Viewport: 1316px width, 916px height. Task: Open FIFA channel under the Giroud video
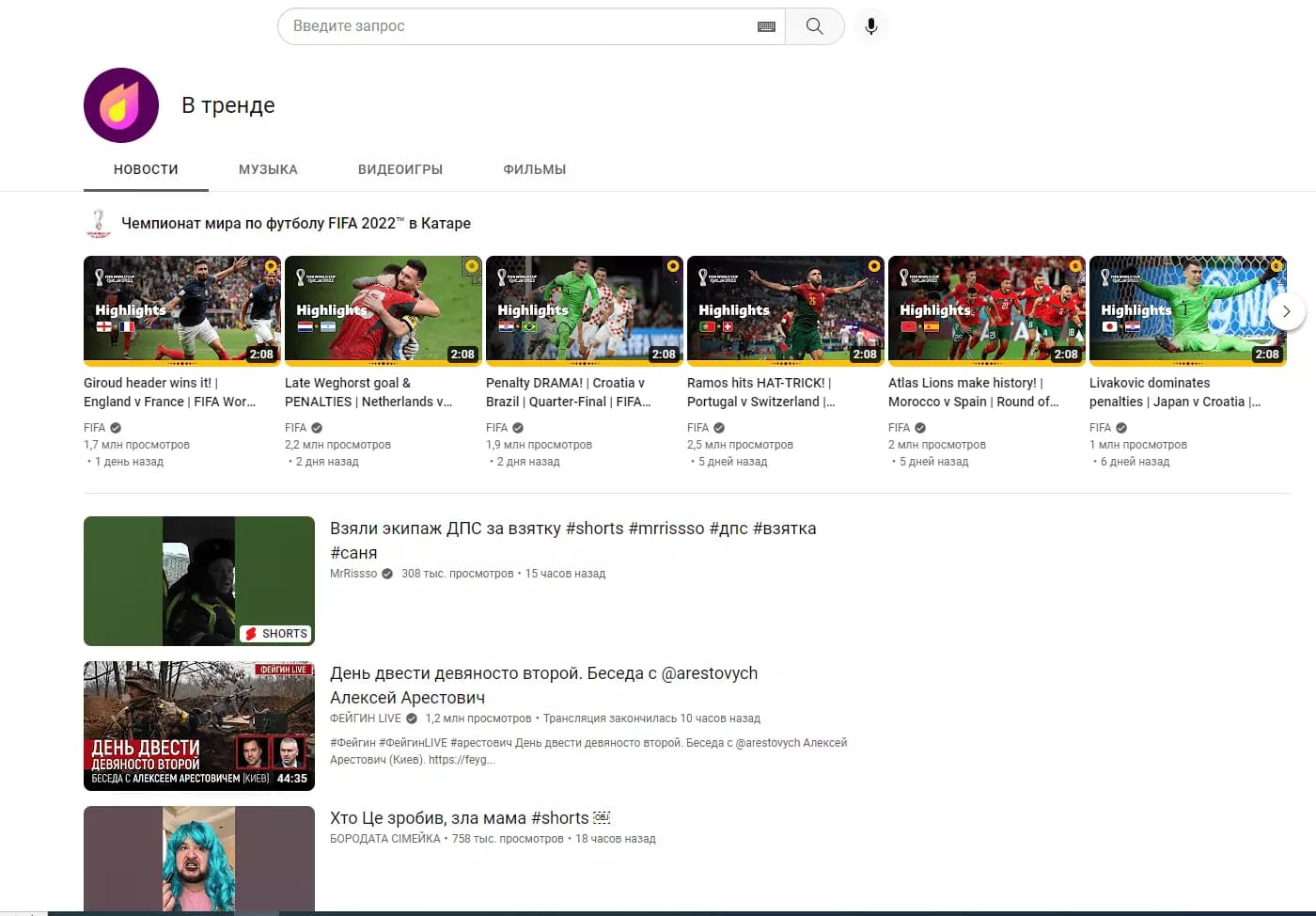pos(95,427)
